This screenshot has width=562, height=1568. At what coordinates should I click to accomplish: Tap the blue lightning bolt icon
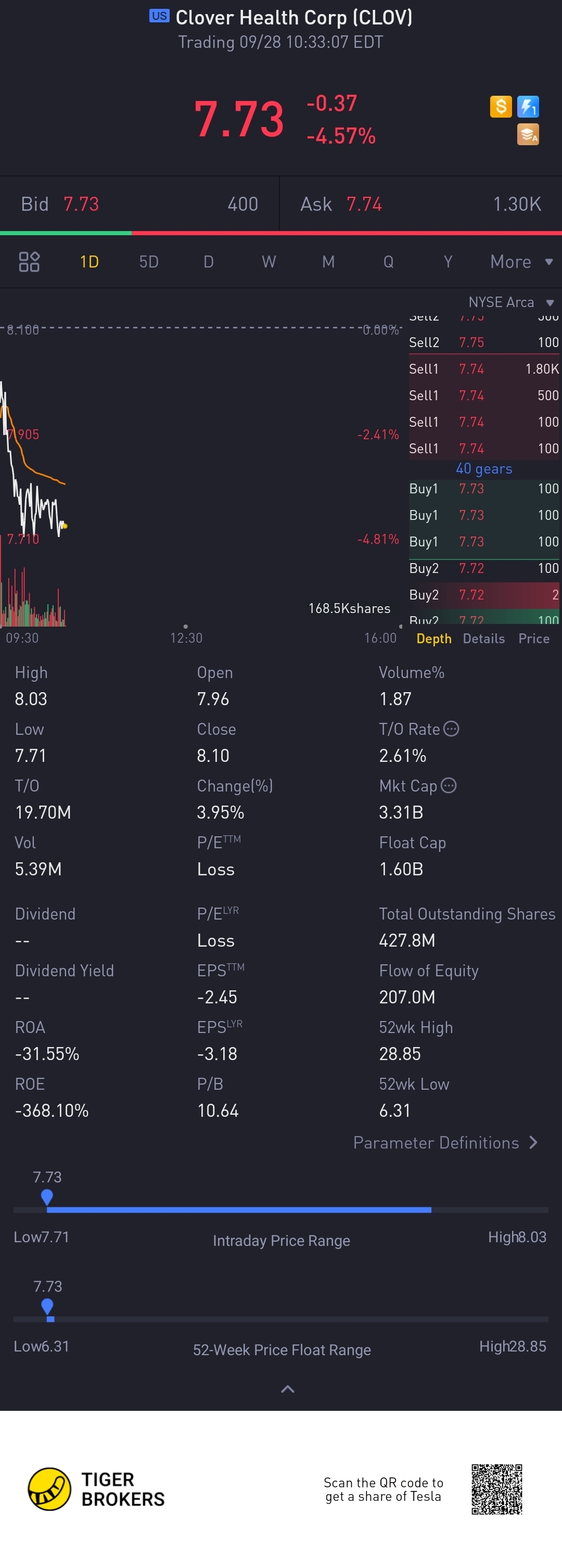pyautogui.click(x=528, y=107)
